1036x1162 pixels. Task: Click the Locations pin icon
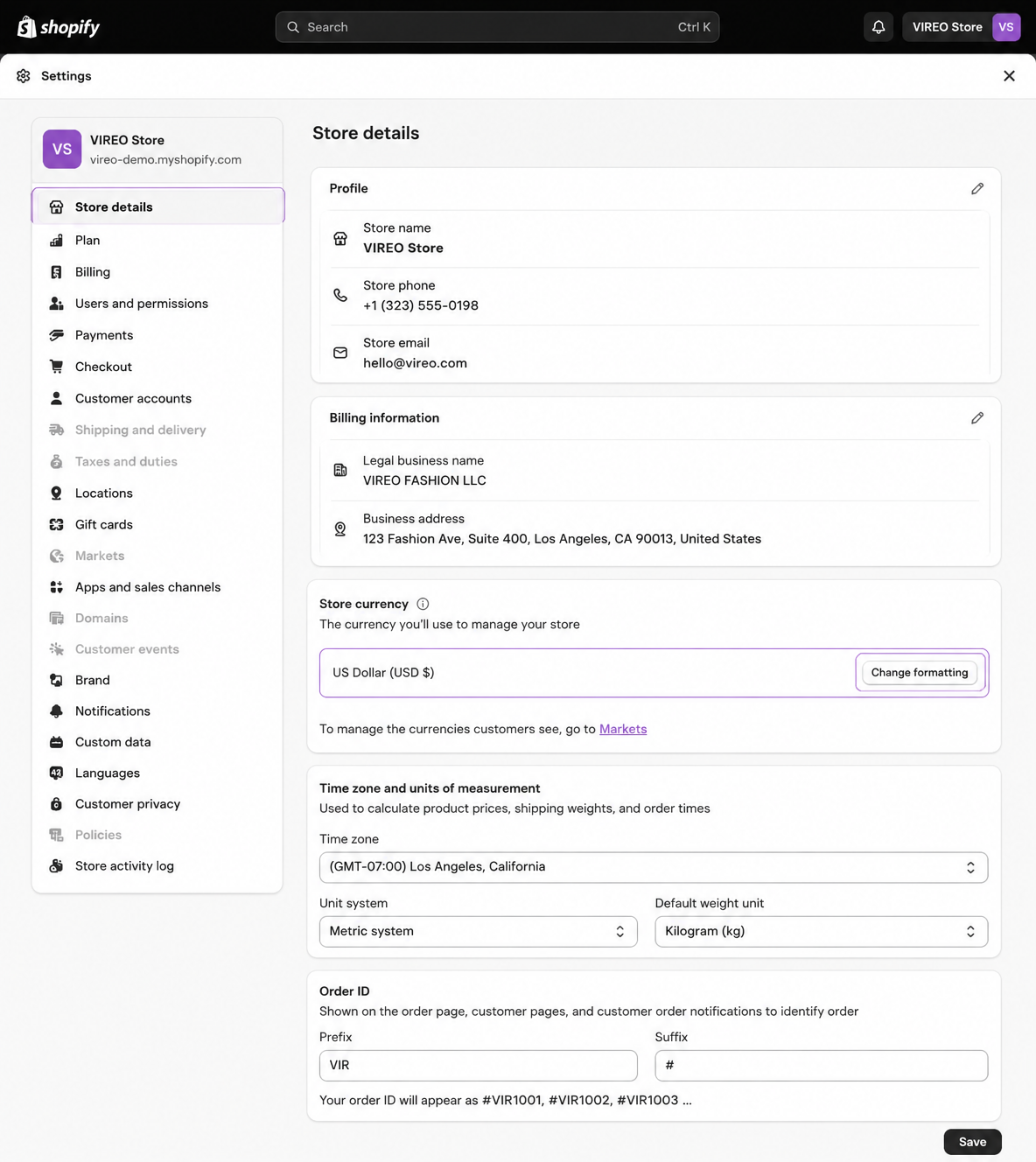click(56, 493)
